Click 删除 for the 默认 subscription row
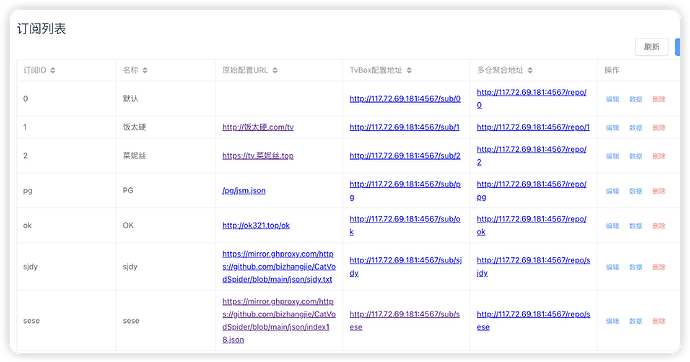 pyautogui.click(x=659, y=99)
